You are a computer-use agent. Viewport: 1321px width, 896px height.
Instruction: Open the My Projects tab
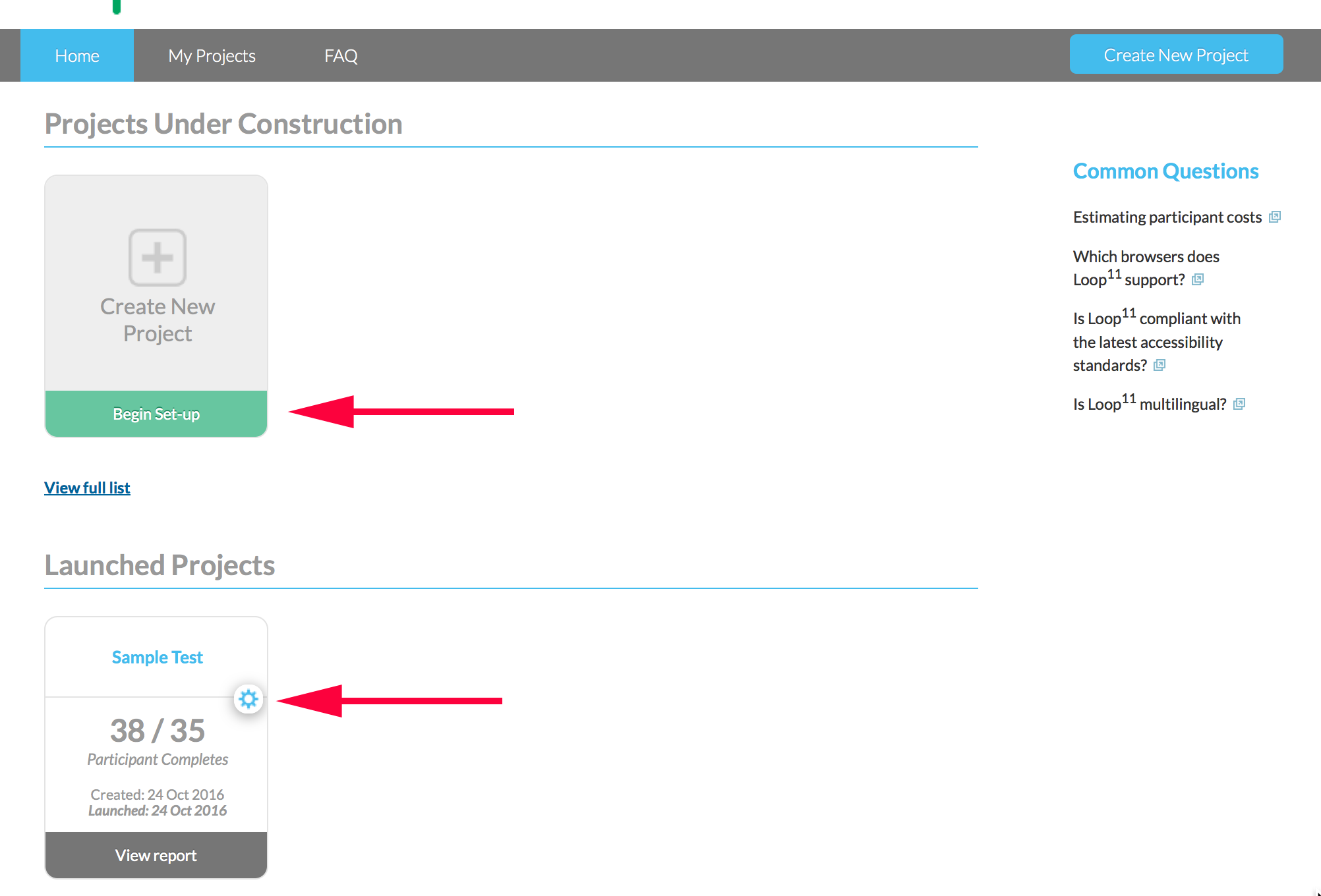click(211, 55)
